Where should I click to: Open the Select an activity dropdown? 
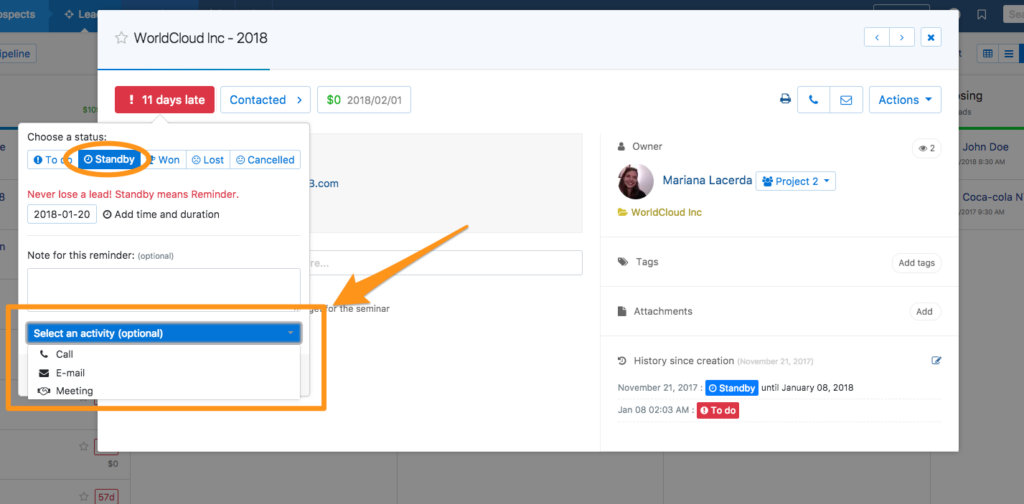[164, 333]
